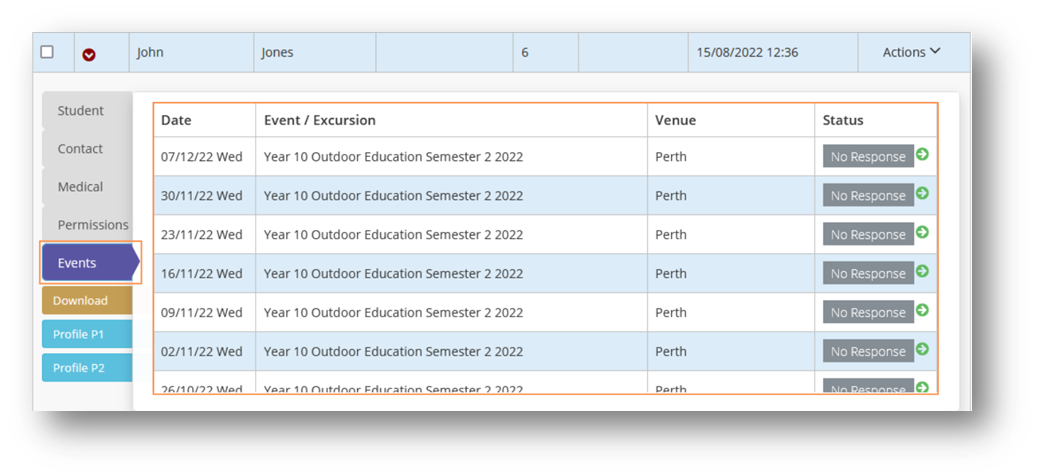Open Profile P1
The width and height of the screenshot is (1037, 476).
click(x=87, y=335)
